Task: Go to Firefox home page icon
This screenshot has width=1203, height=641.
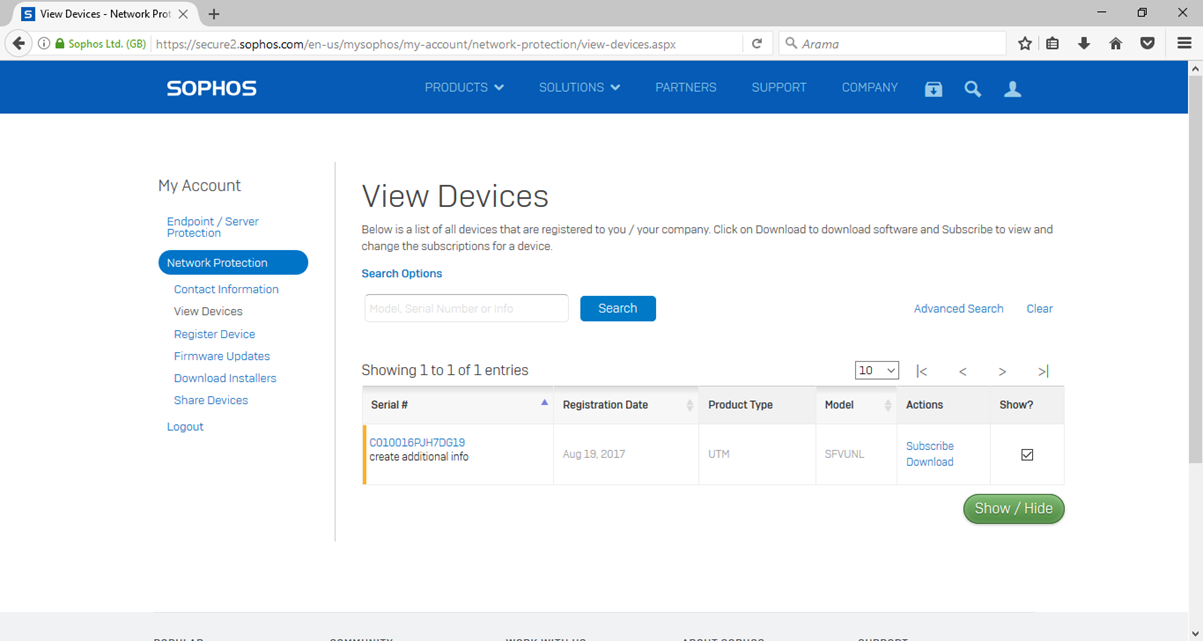Action: pyautogui.click(x=1116, y=44)
